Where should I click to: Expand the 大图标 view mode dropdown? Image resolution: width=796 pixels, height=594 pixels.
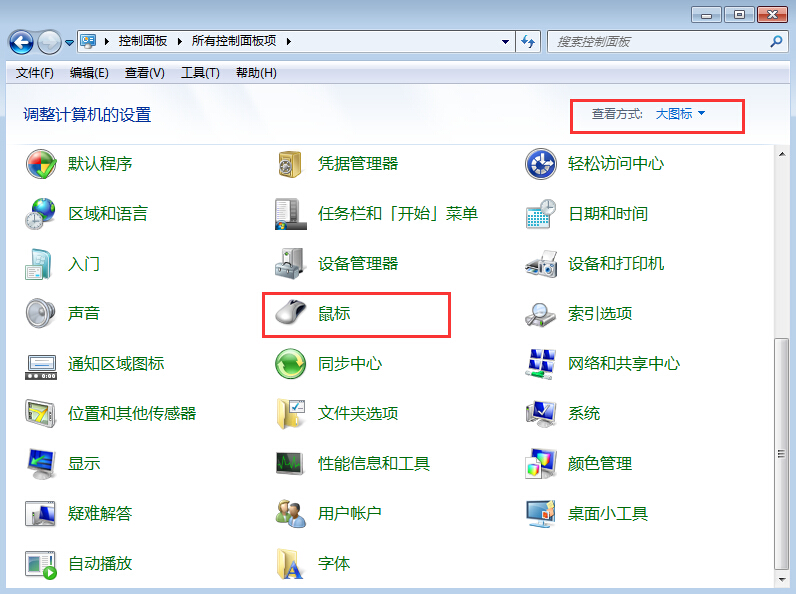[681, 114]
